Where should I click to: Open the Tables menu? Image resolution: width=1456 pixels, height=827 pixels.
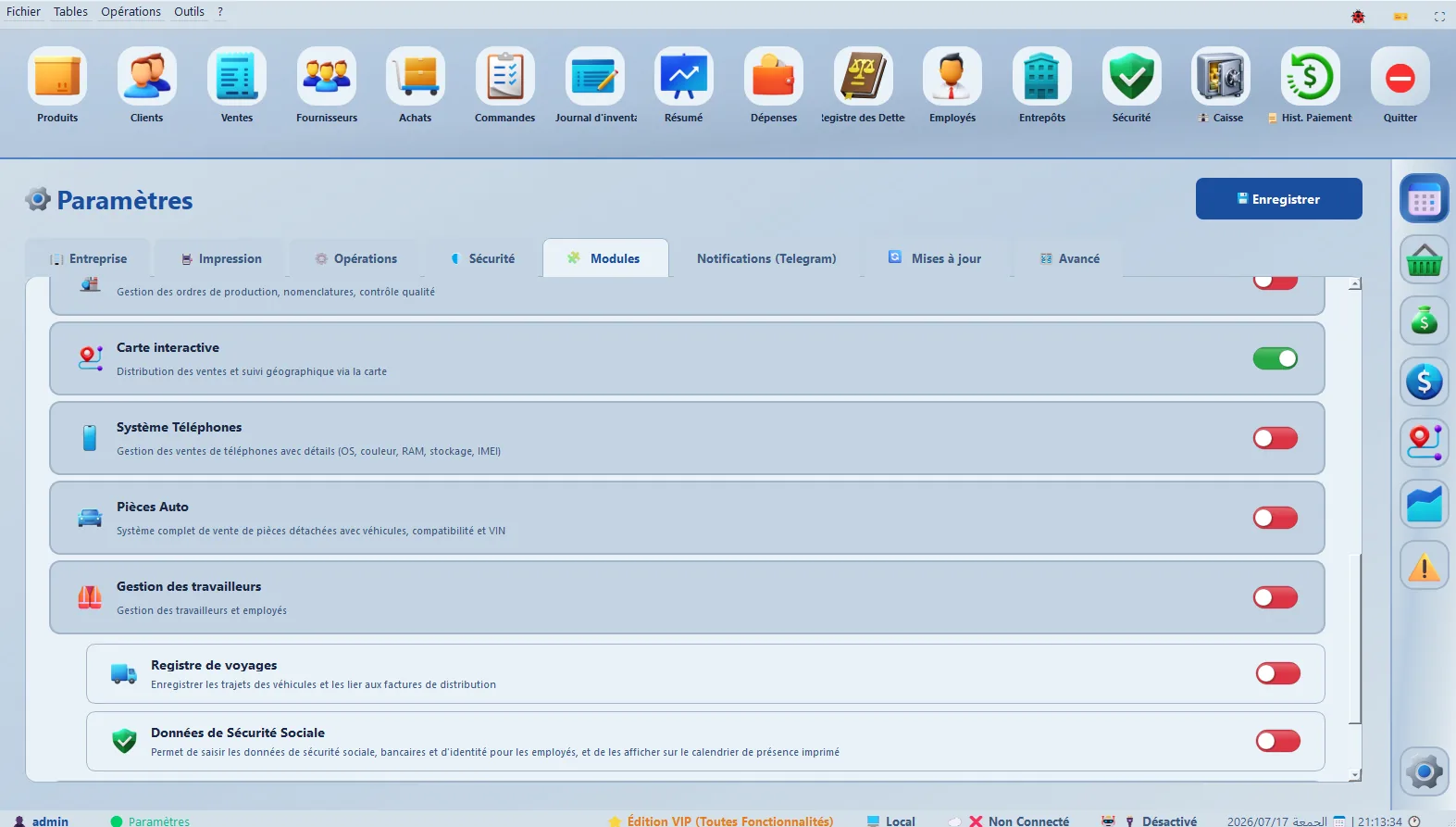coord(70,12)
